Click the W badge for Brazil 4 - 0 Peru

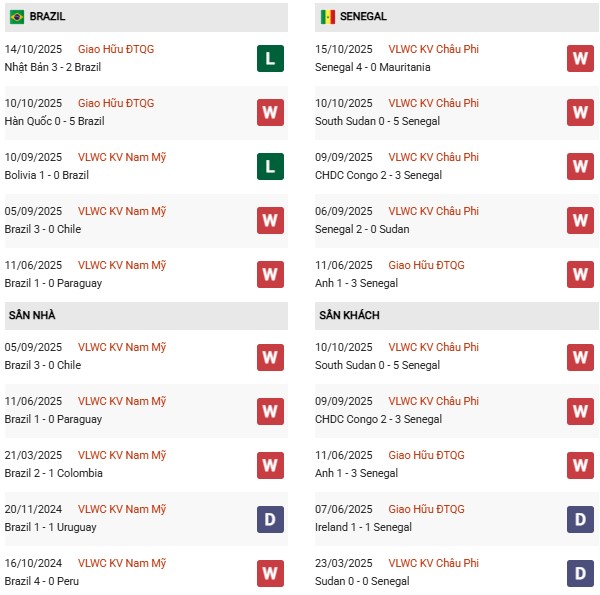269,573
